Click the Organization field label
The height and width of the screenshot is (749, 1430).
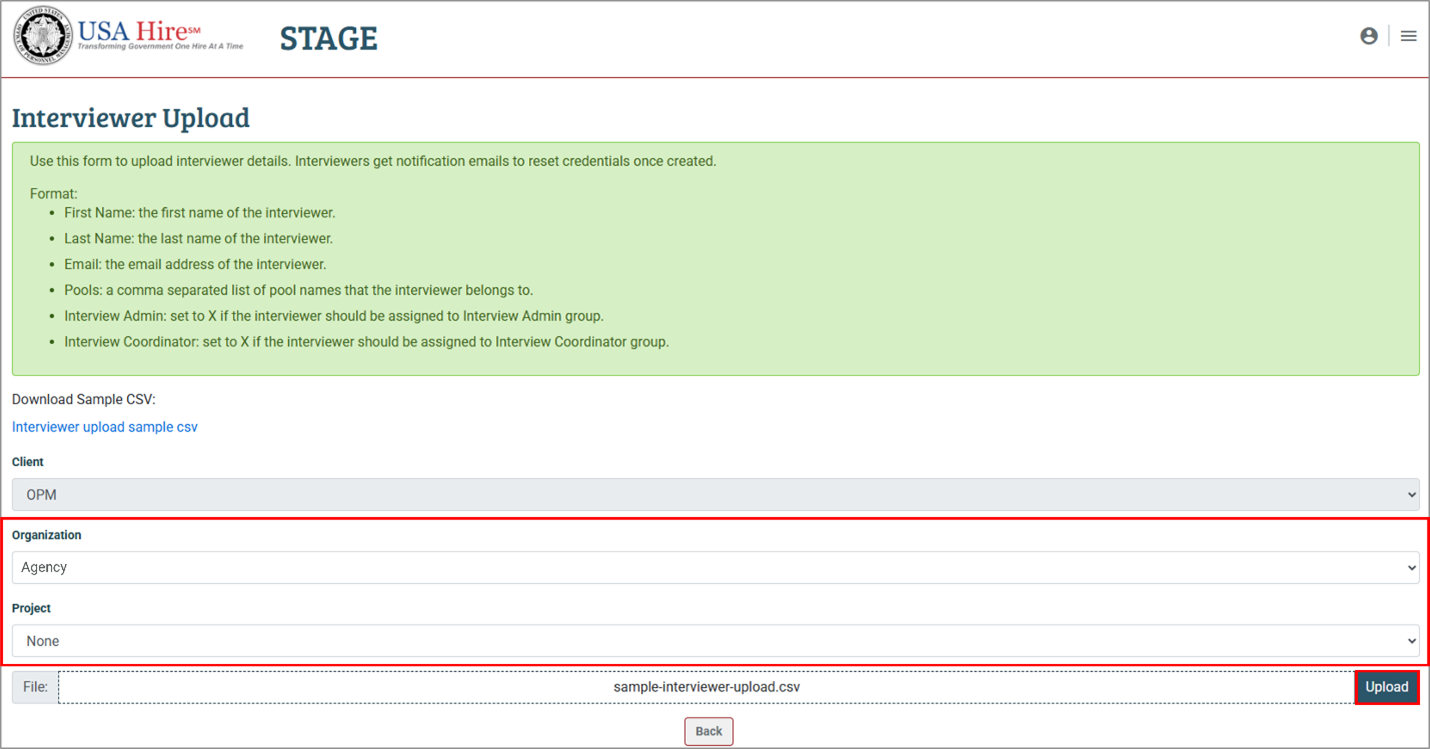(x=47, y=535)
